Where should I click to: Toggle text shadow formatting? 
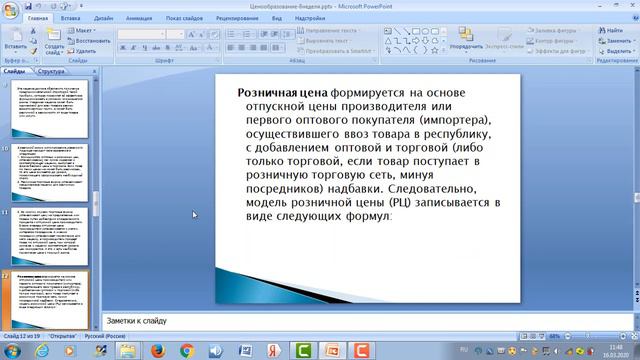(168, 48)
